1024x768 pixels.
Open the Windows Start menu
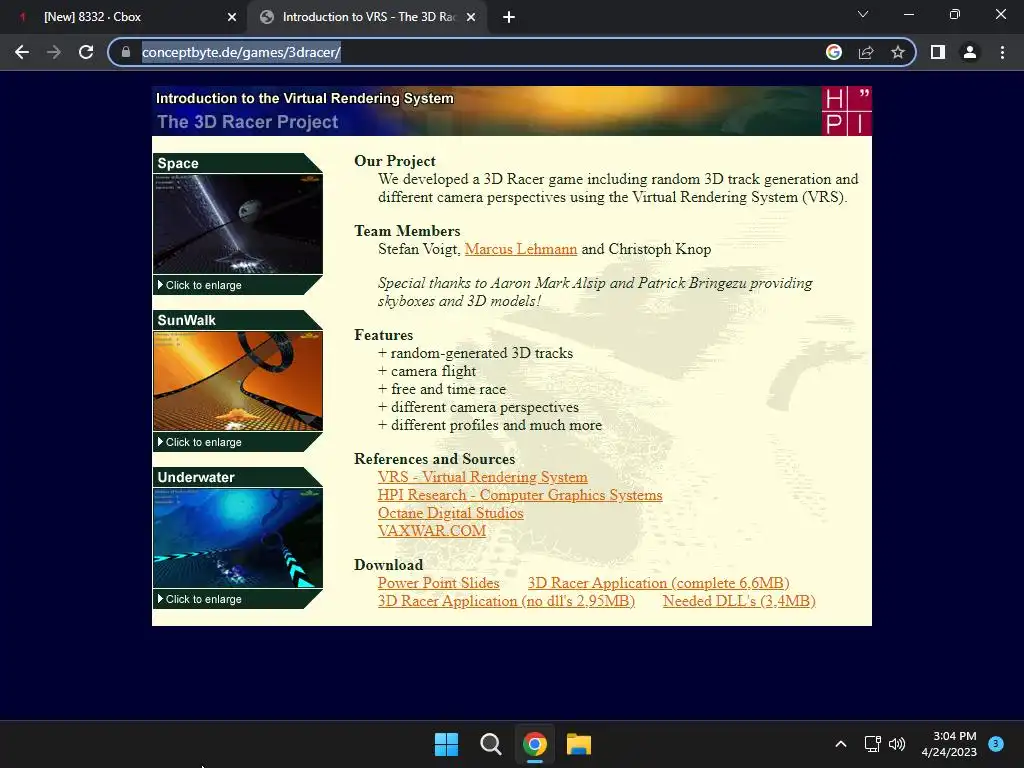point(447,744)
